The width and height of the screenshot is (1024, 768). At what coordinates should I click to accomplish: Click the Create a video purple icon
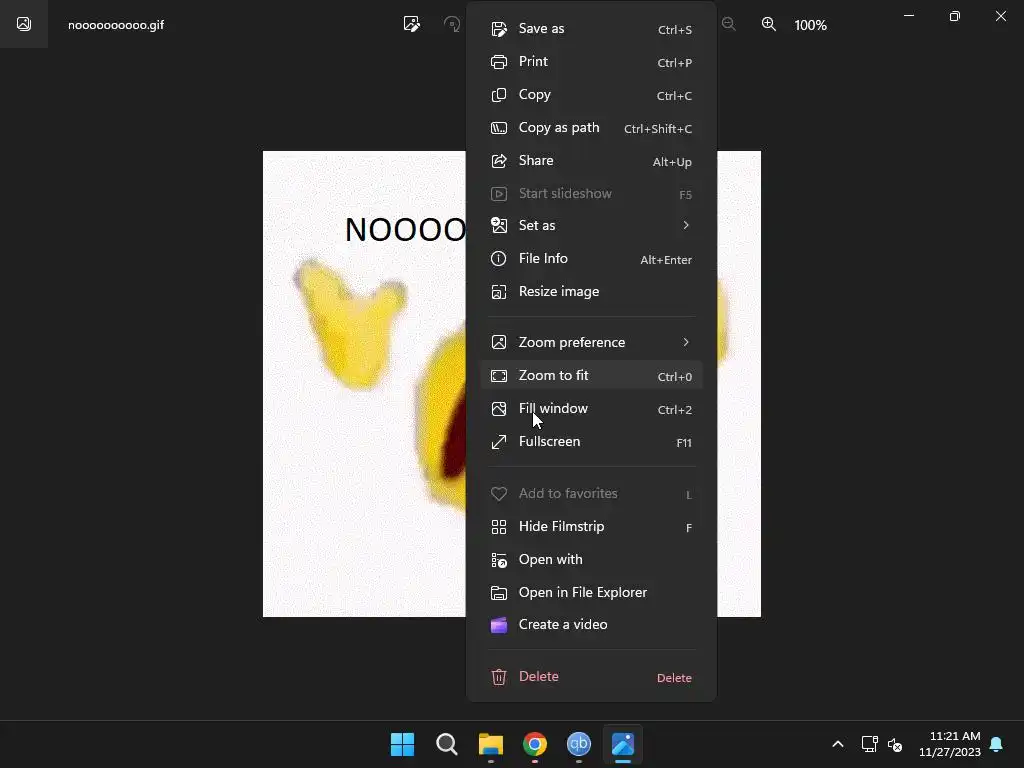pos(499,625)
